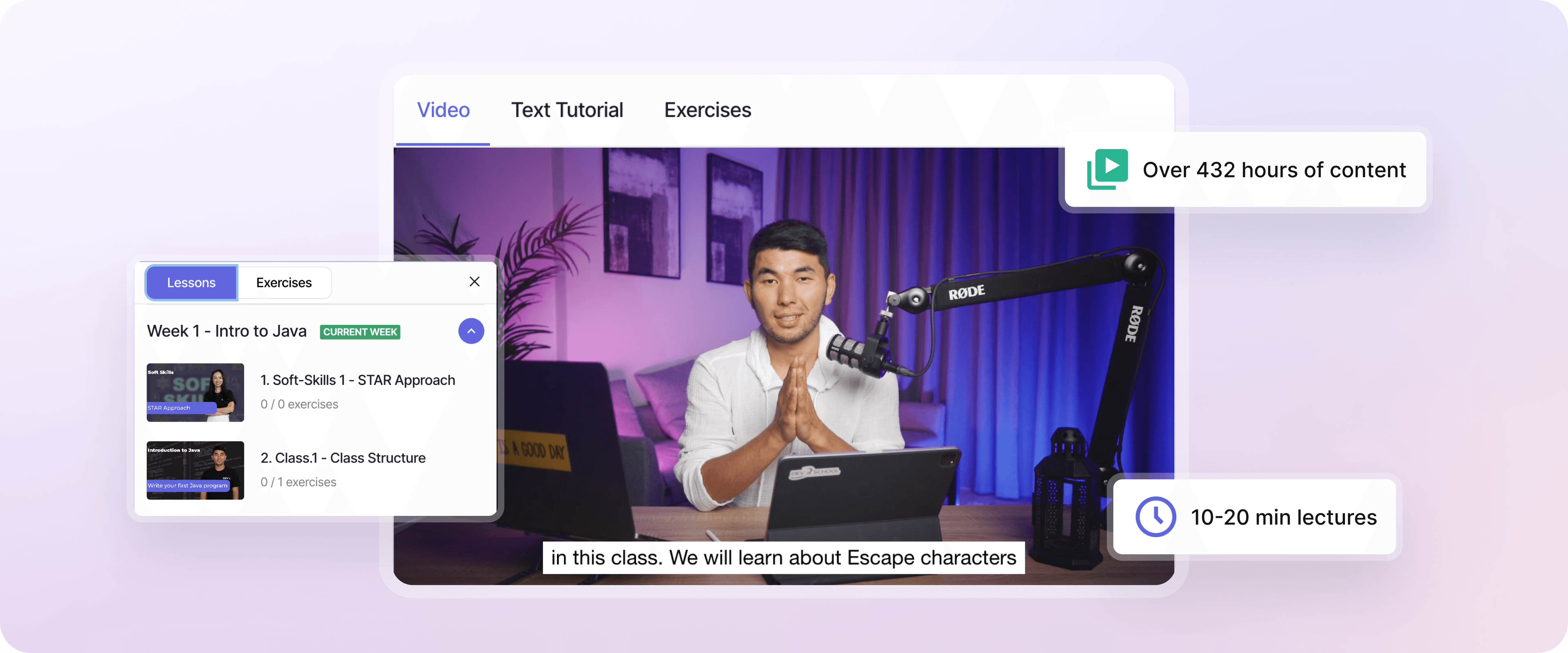
Task: Click the CURRENT WEEK green badge
Action: coord(360,332)
